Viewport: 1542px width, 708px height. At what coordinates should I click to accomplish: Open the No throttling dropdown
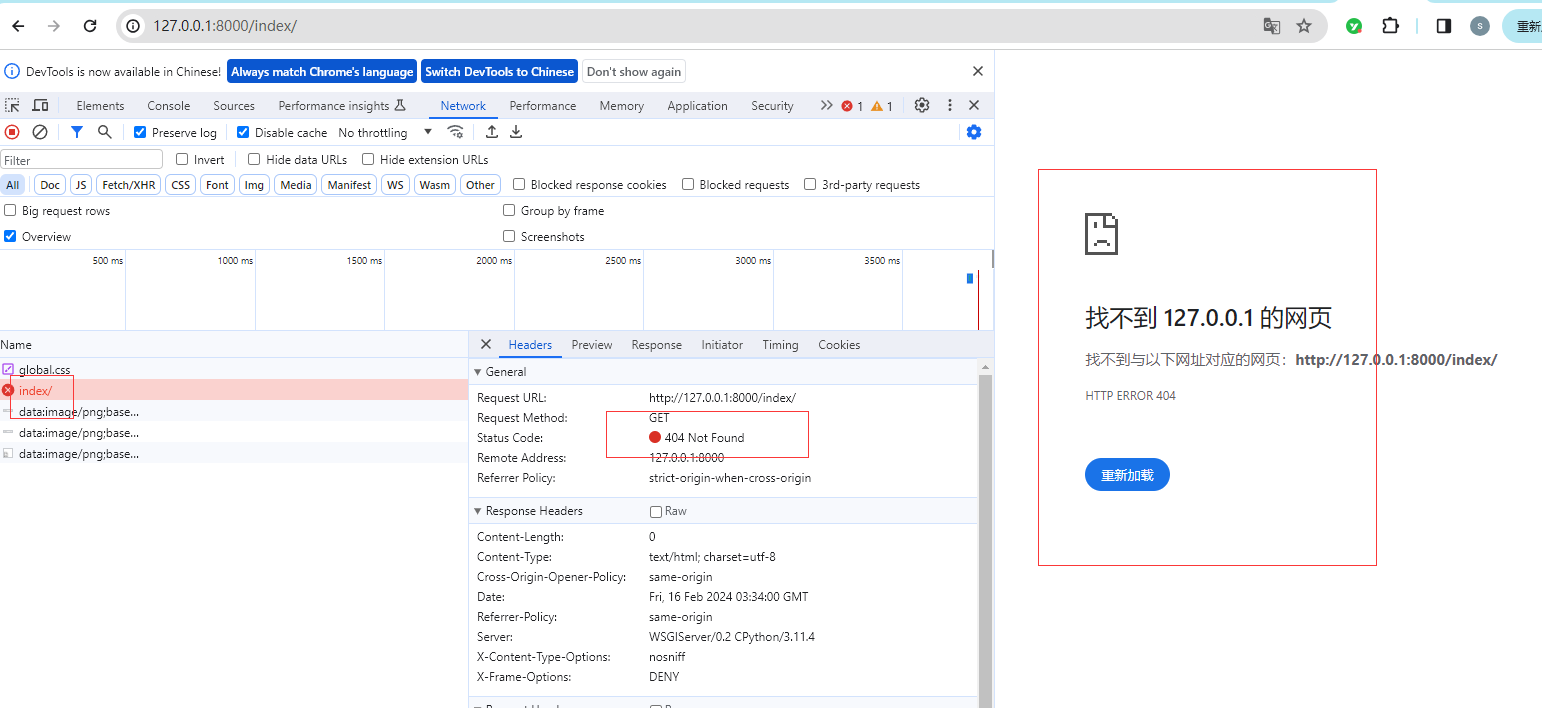385,132
